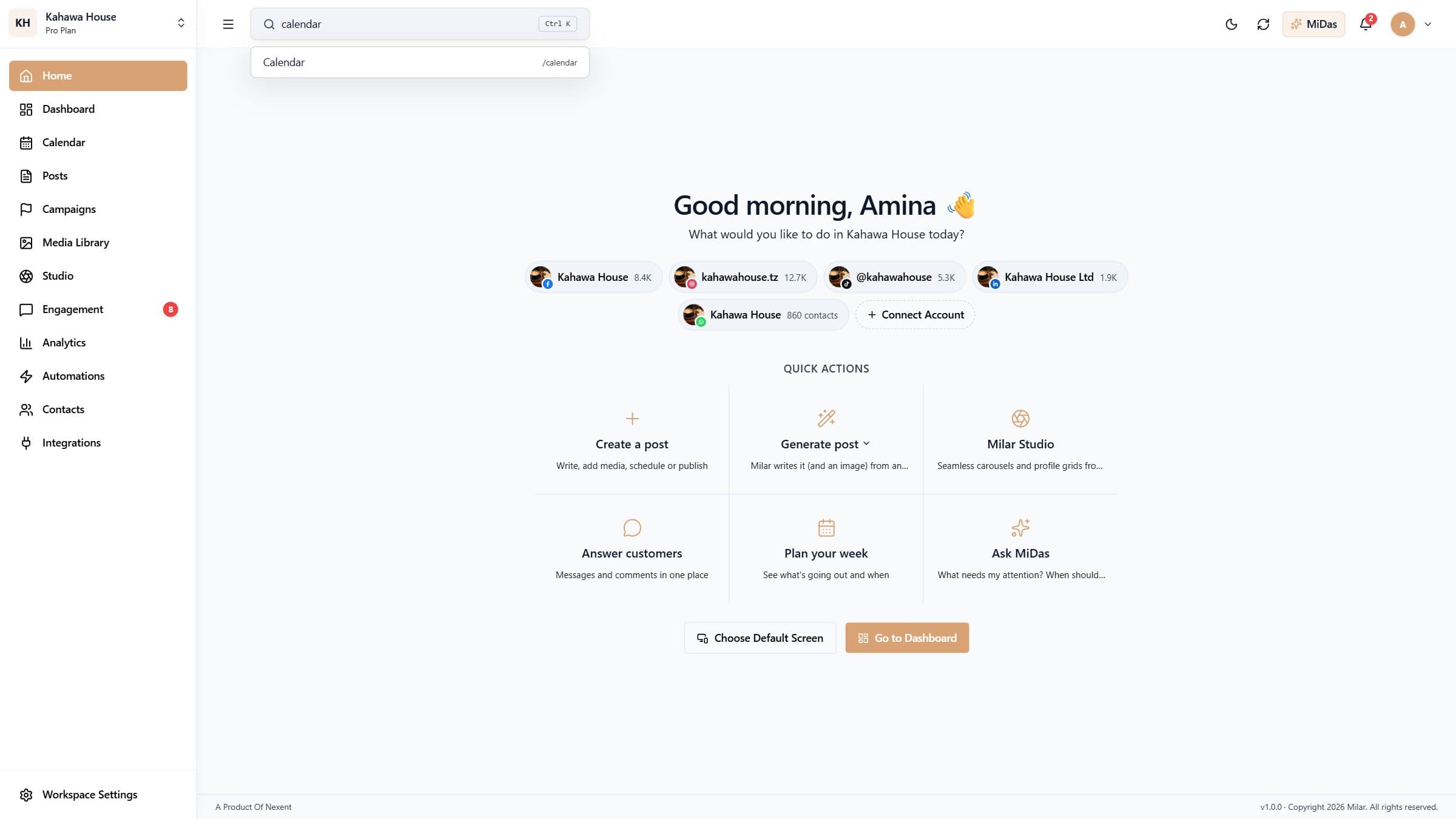Viewport: 1456px width, 819px height.
Task: Open Calendar in the sidebar navigation
Action: 98,143
